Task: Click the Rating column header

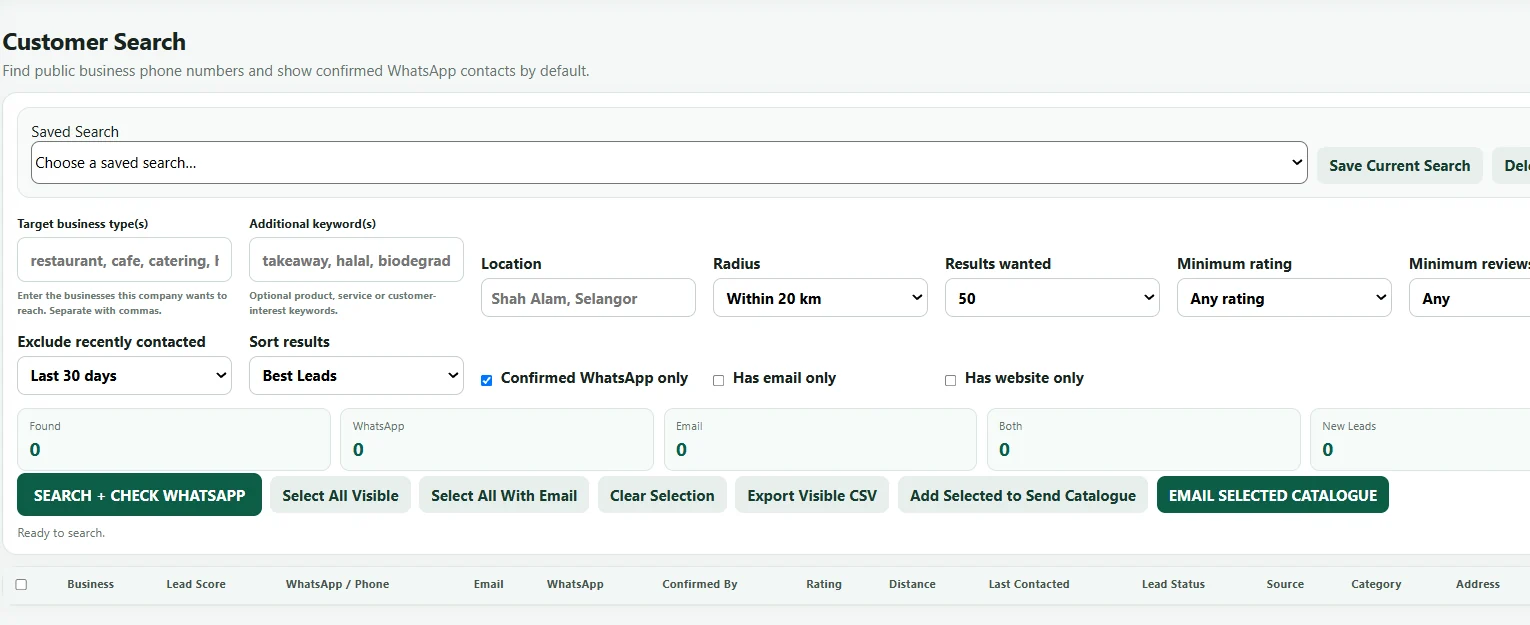Action: pyautogui.click(x=824, y=584)
